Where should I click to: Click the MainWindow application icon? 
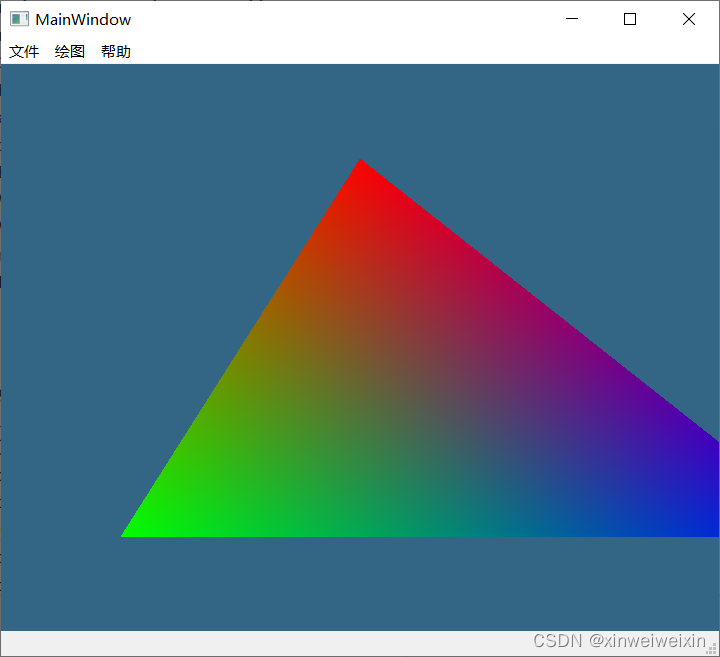tap(19, 19)
